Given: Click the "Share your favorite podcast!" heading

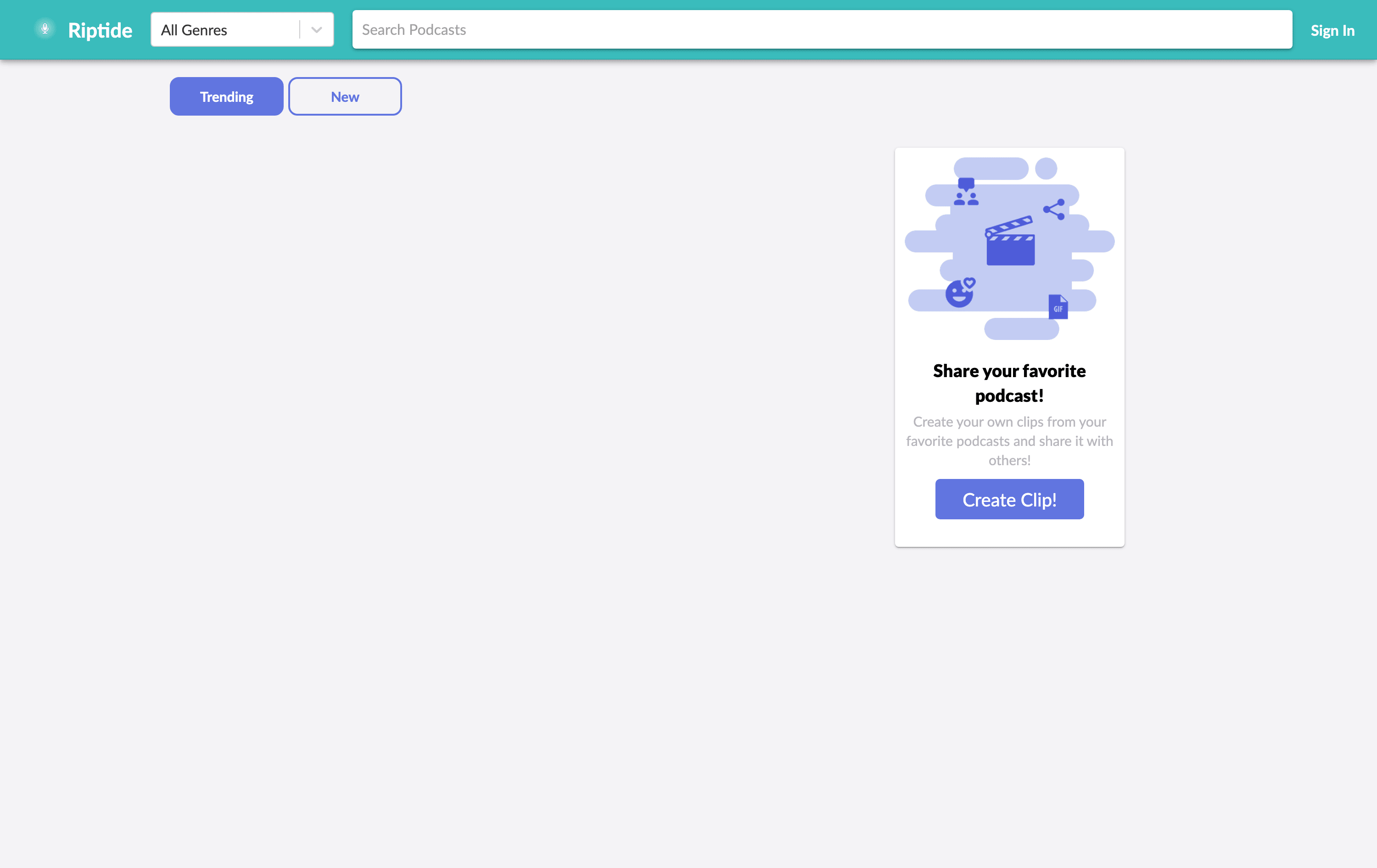Looking at the screenshot, I should (1009, 383).
